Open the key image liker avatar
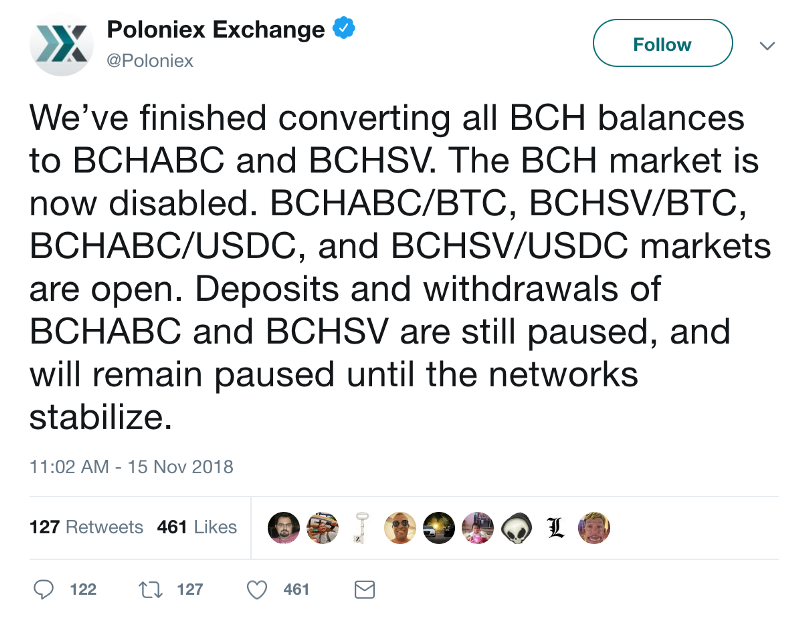This screenshot has width=800, height=624. [x=361, y=528]
